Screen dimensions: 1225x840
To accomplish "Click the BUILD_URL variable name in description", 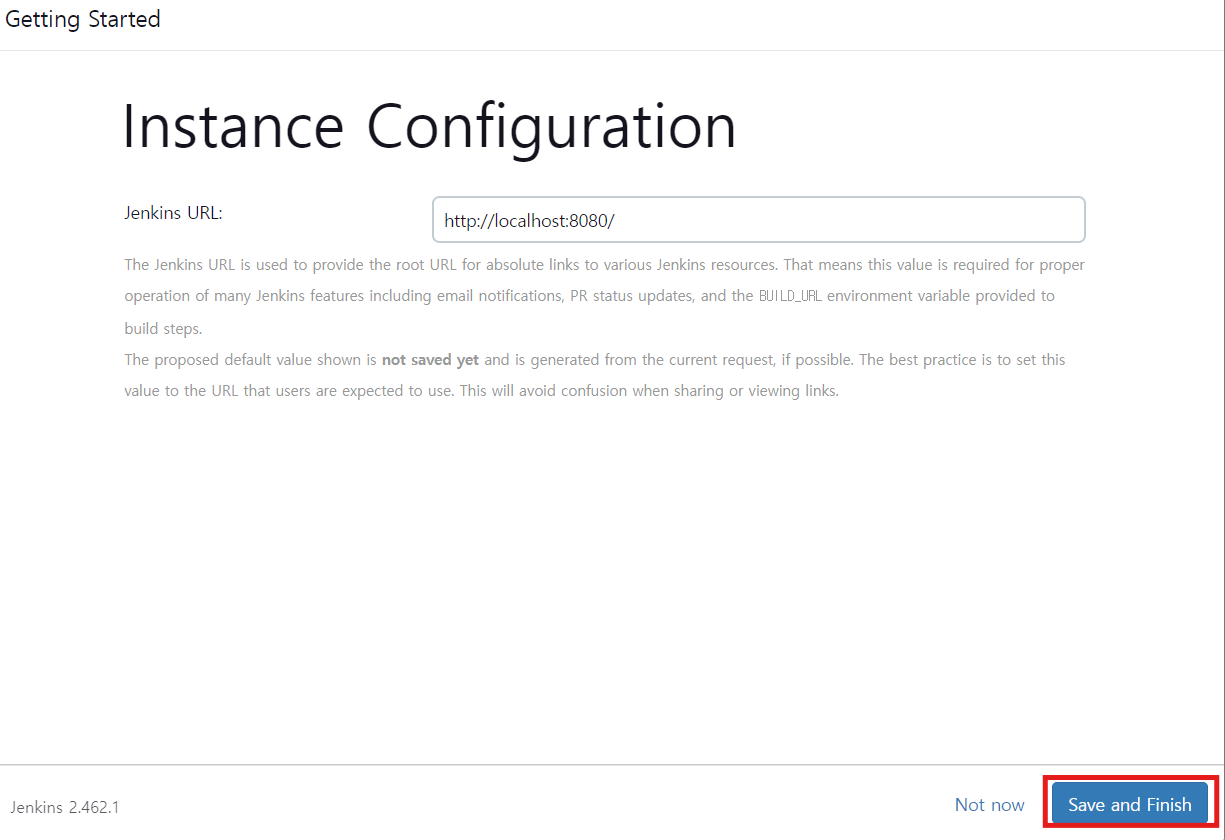I will click(789, 297).
